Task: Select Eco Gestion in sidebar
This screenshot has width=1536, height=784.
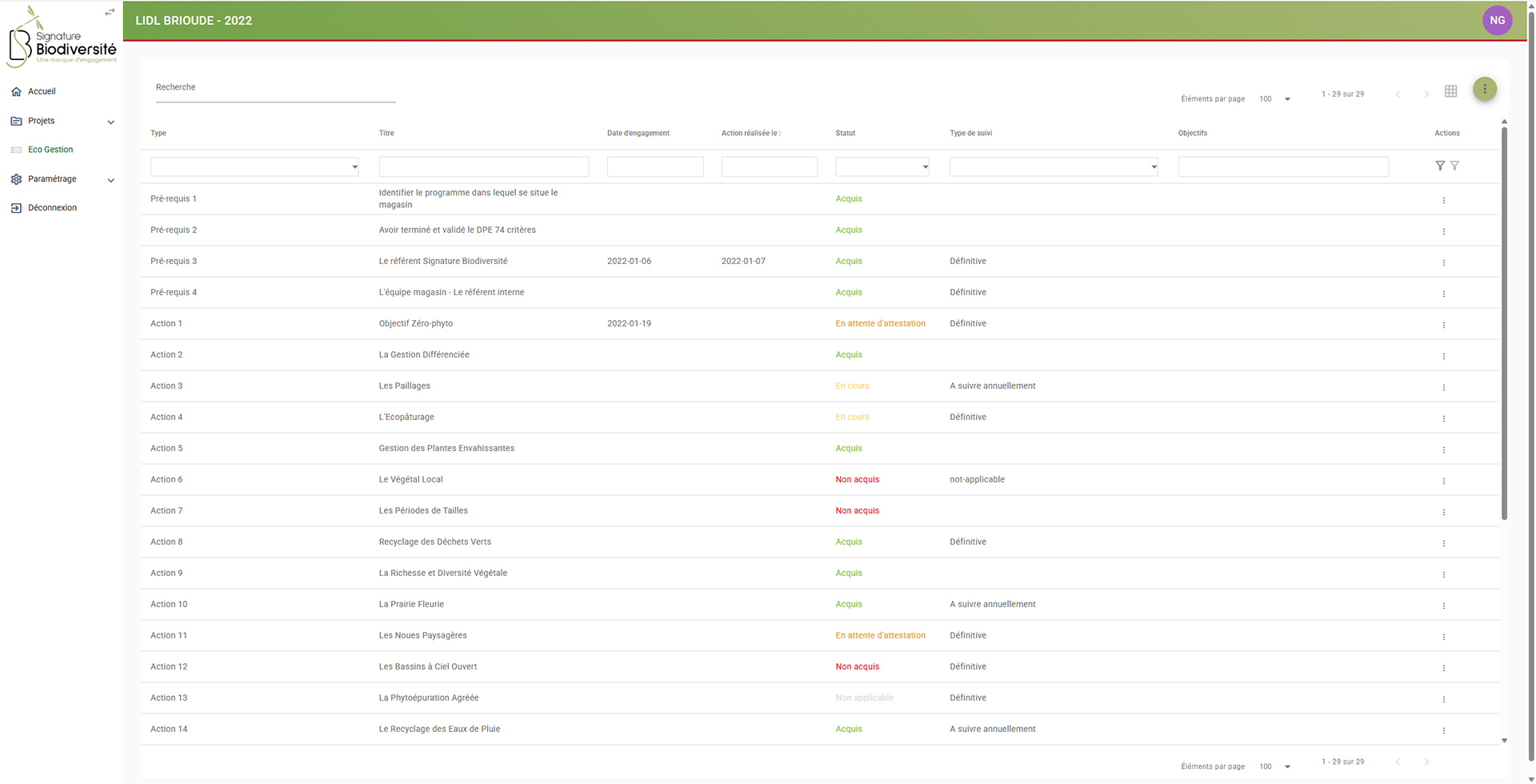Action: [x=50, y=150]
